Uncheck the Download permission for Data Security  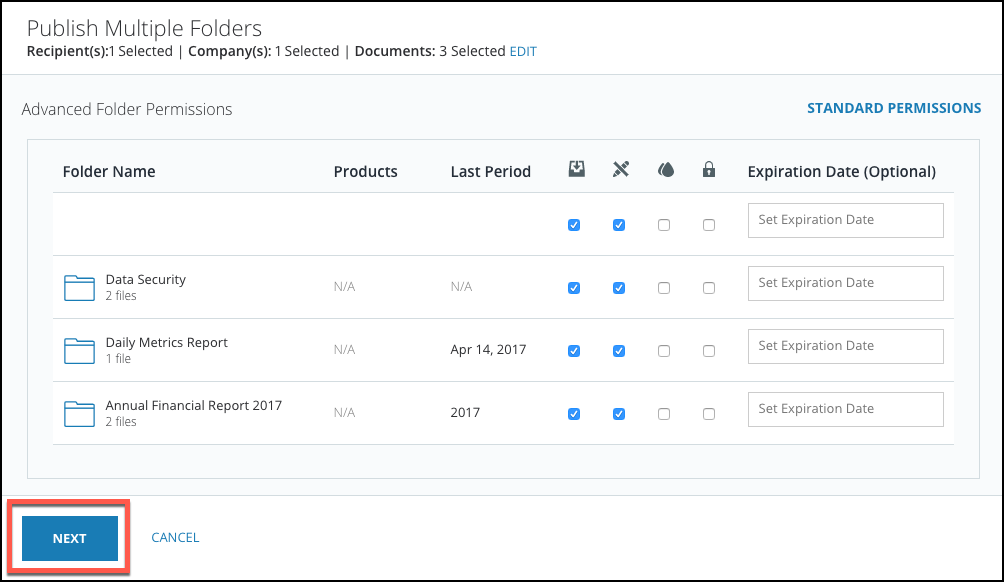pos(574,288)
